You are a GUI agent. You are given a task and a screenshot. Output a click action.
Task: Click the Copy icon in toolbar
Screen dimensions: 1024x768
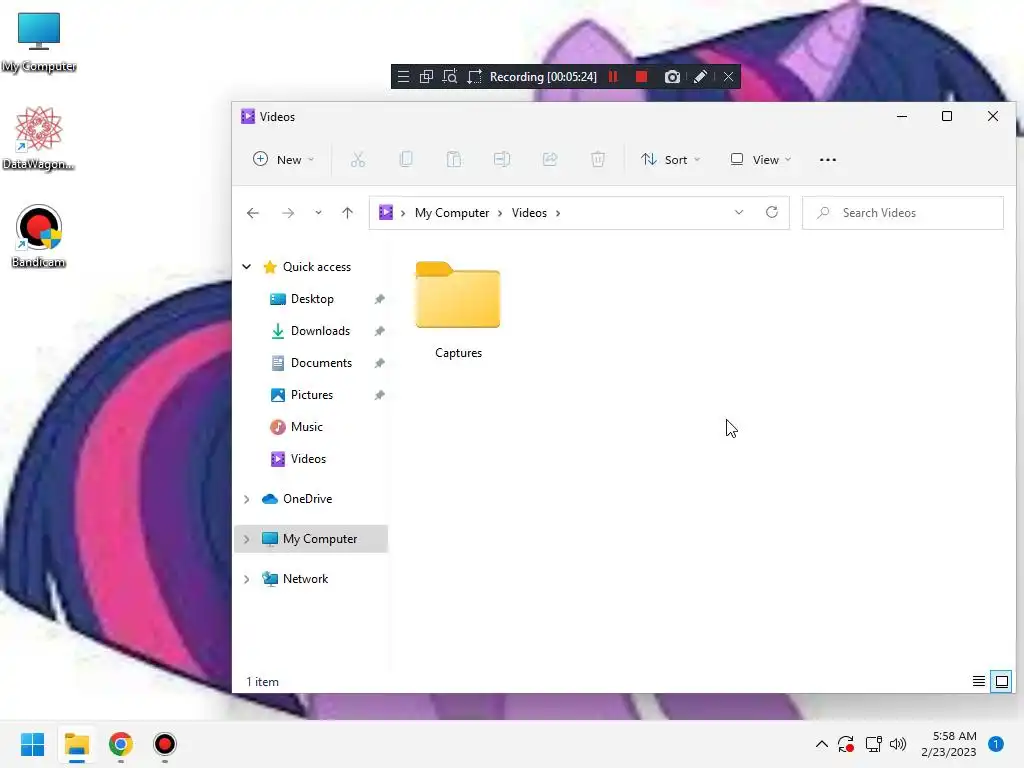(x=406, y=159)
